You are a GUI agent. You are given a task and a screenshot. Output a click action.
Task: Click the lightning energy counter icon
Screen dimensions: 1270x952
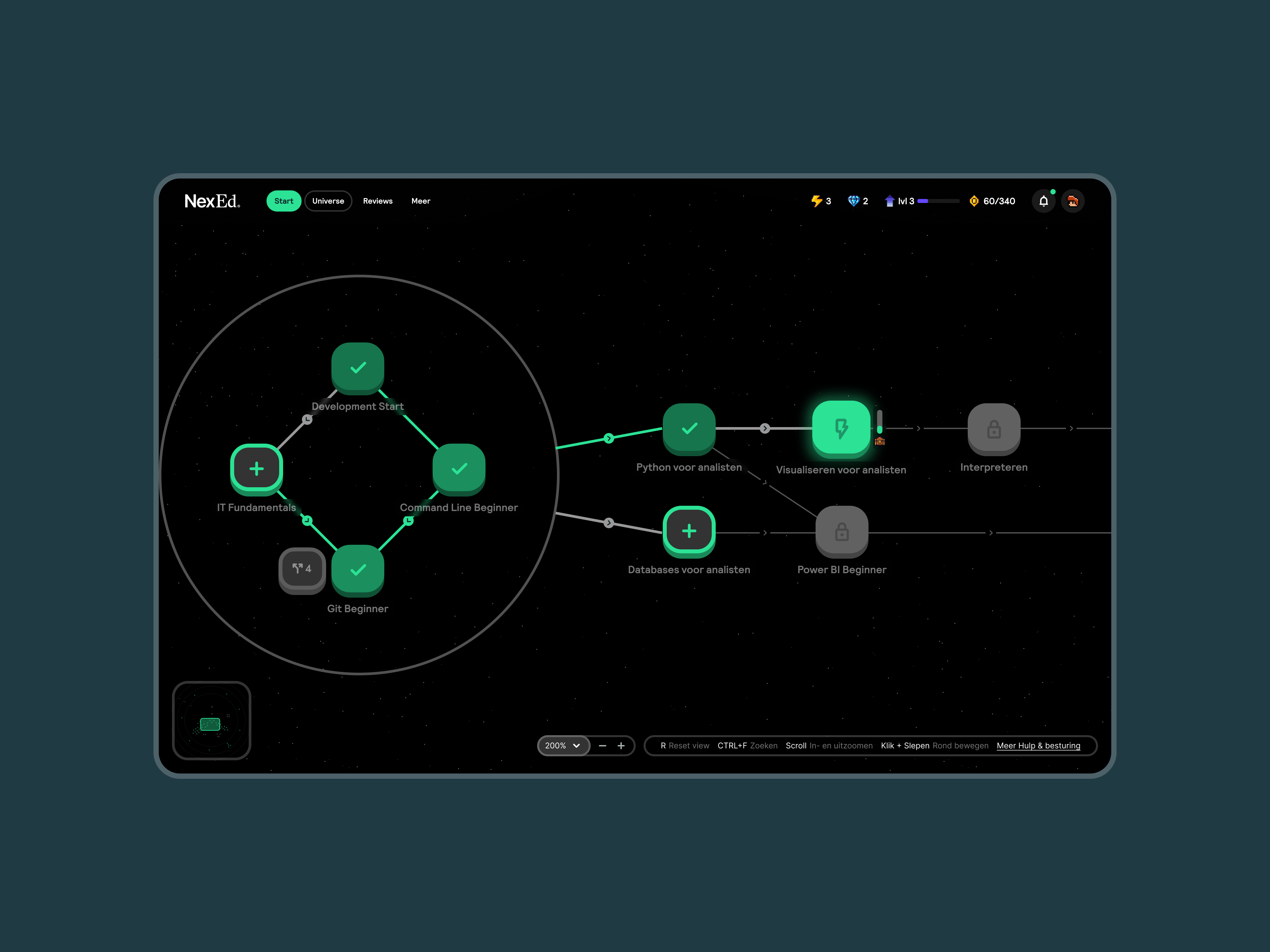(x=816, y=201)
